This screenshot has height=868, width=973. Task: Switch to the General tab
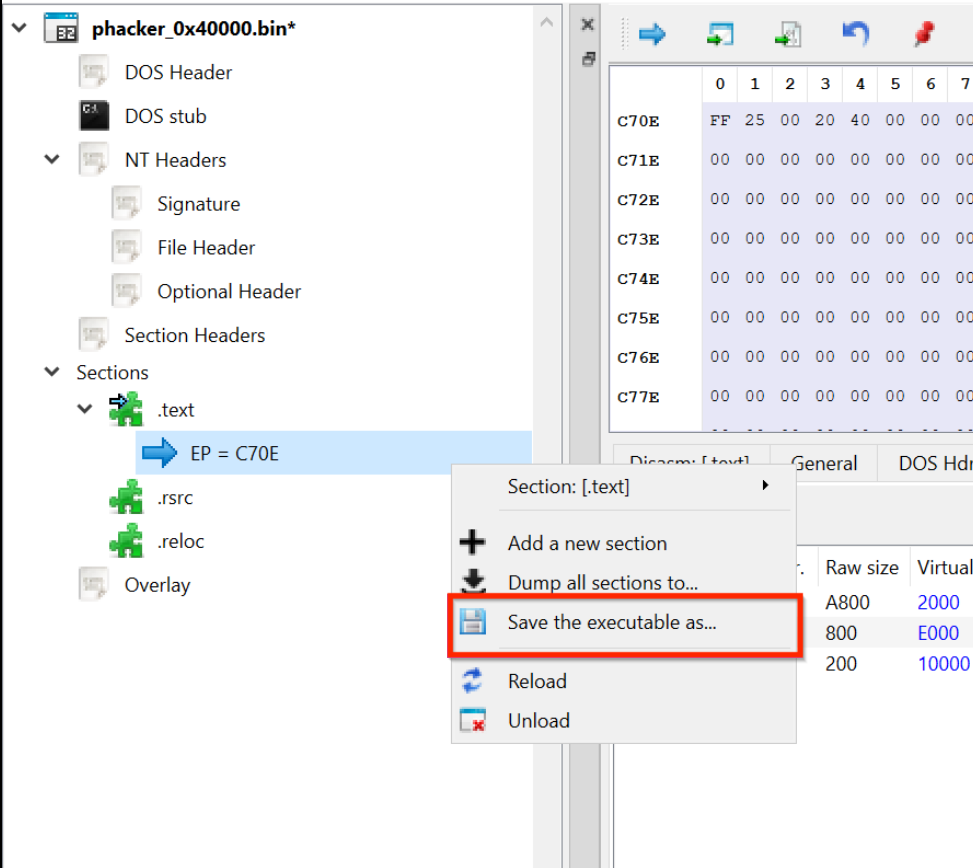point(825,463)
